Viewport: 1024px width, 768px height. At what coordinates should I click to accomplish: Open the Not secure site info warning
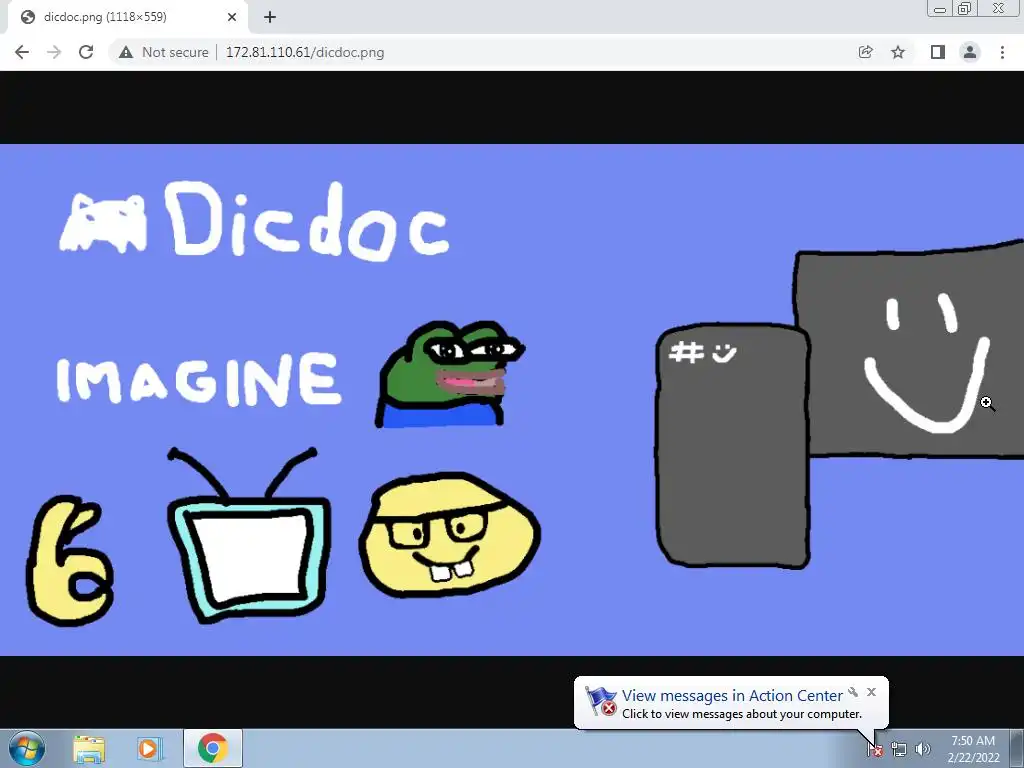pyautogui.click(x=163, y=52)
